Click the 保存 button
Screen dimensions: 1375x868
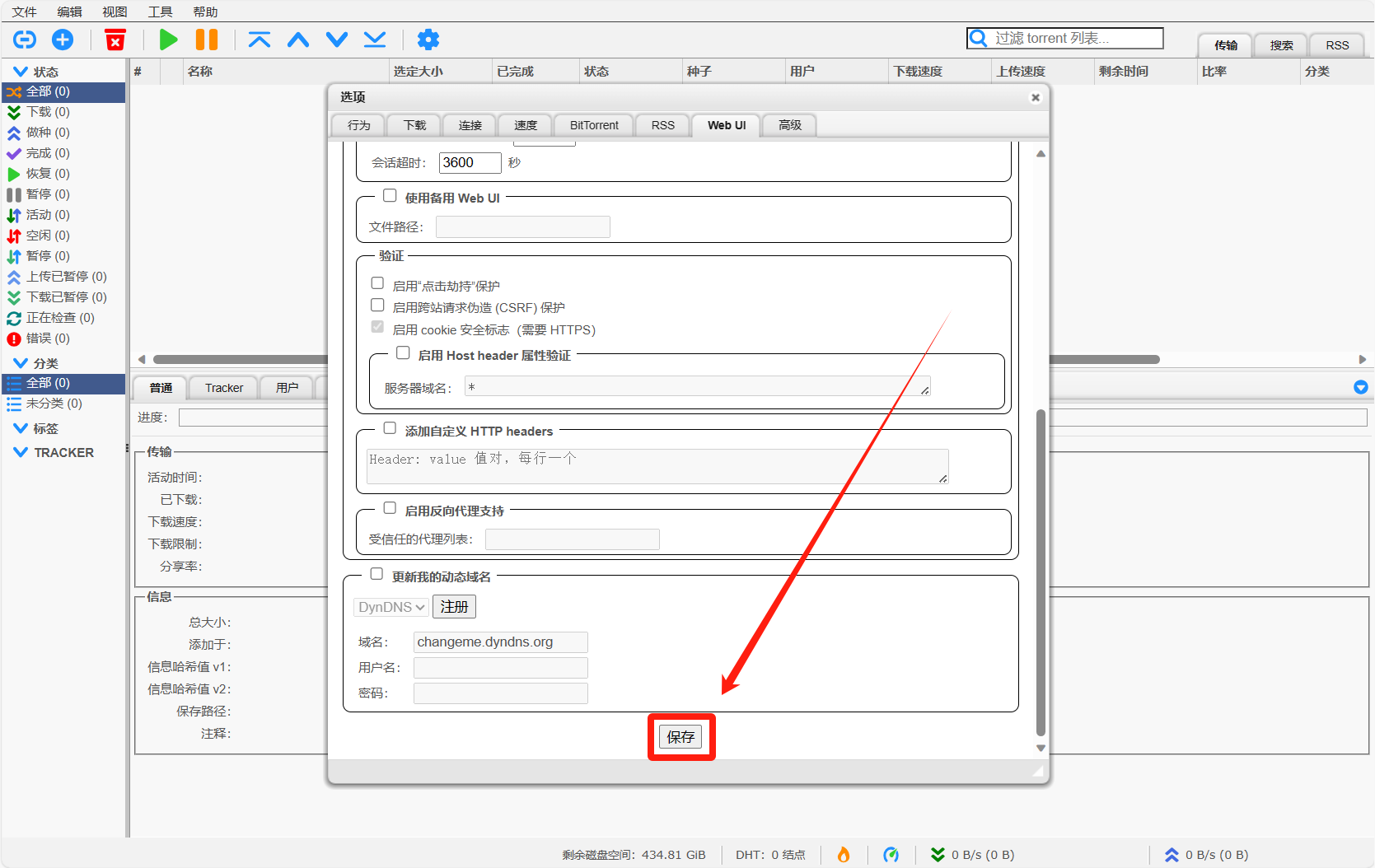(x=680, y=737)
